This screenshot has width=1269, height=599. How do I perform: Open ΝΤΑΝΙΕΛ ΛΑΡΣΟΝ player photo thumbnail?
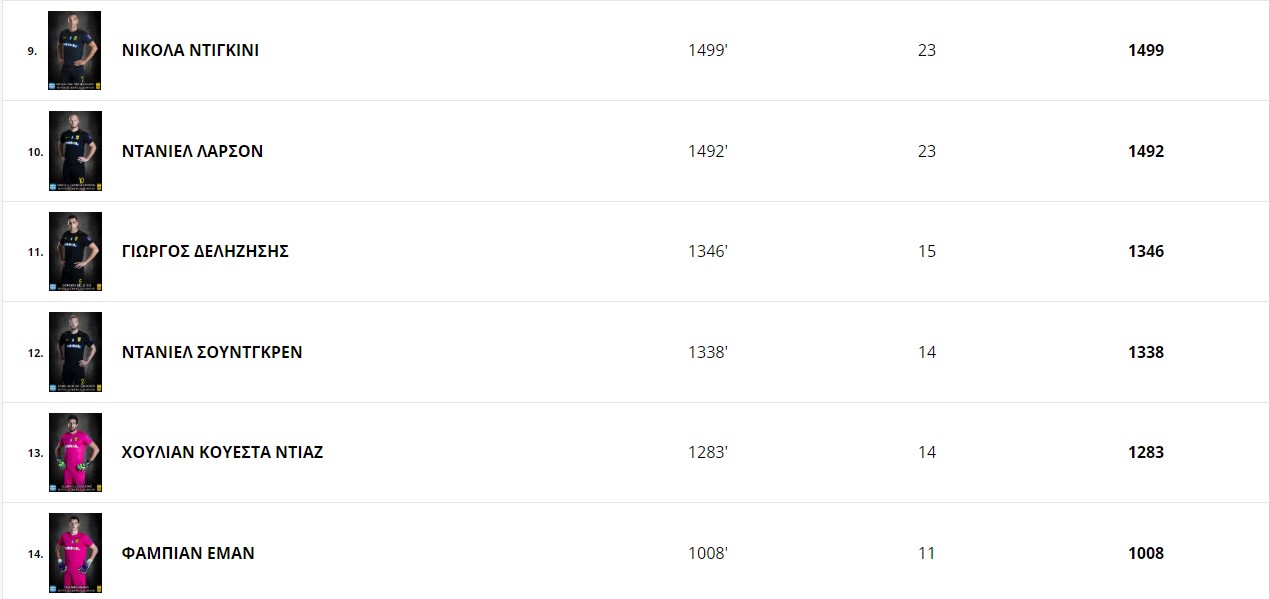click(75, 151)
